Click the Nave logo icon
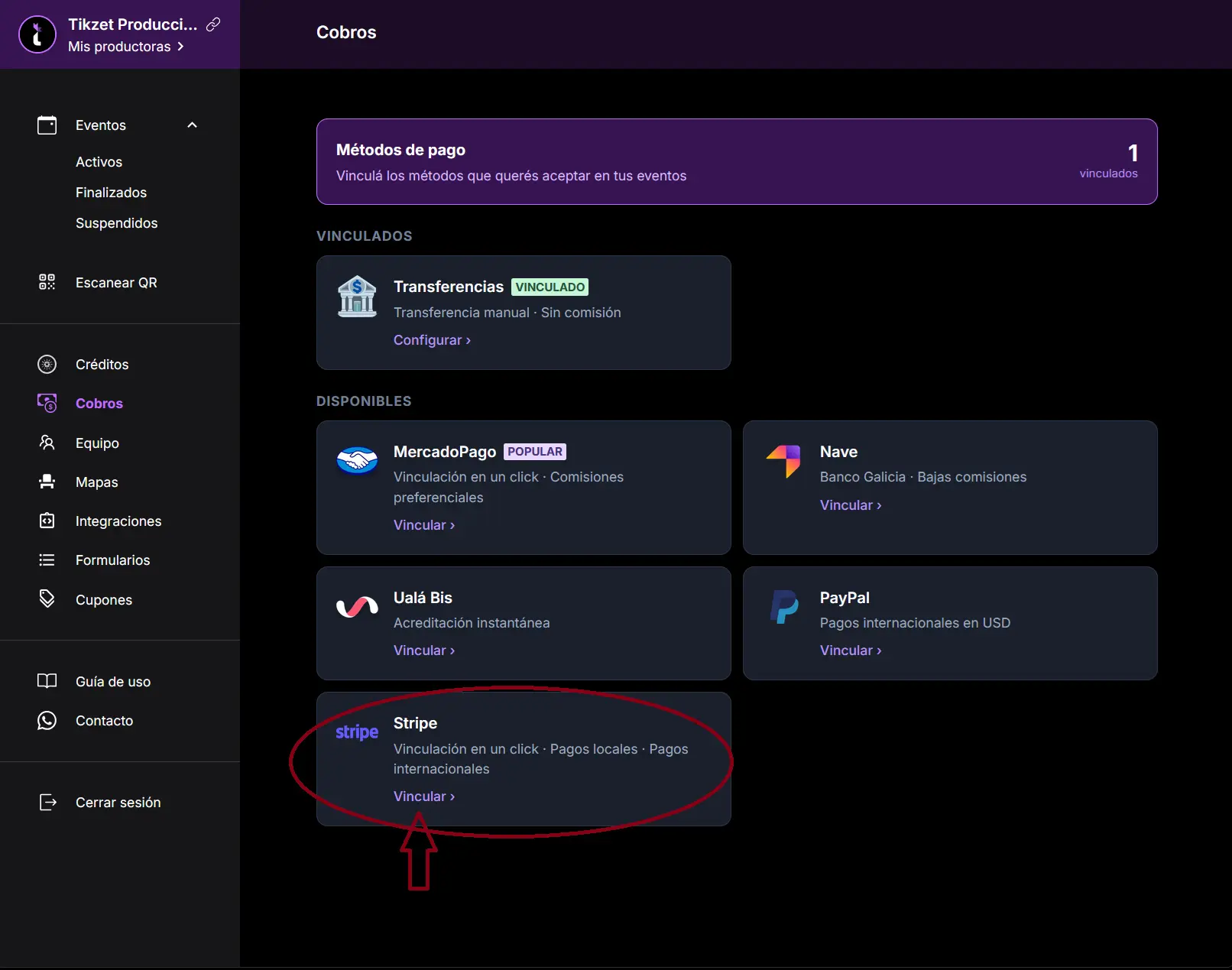 (783, 460)
